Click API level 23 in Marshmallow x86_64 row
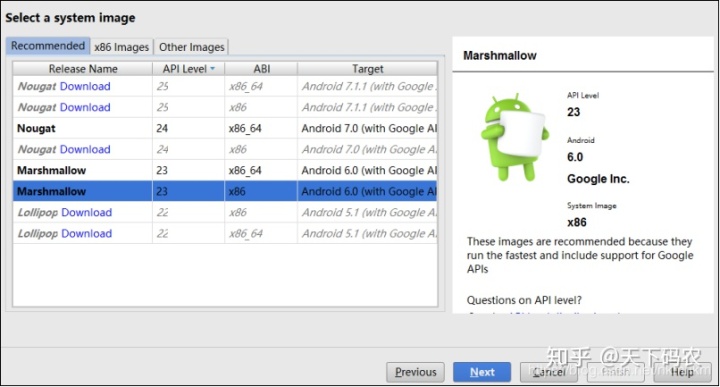Viewport: 720px width, 387px height. pyautogui.click(x=162, y=171)
